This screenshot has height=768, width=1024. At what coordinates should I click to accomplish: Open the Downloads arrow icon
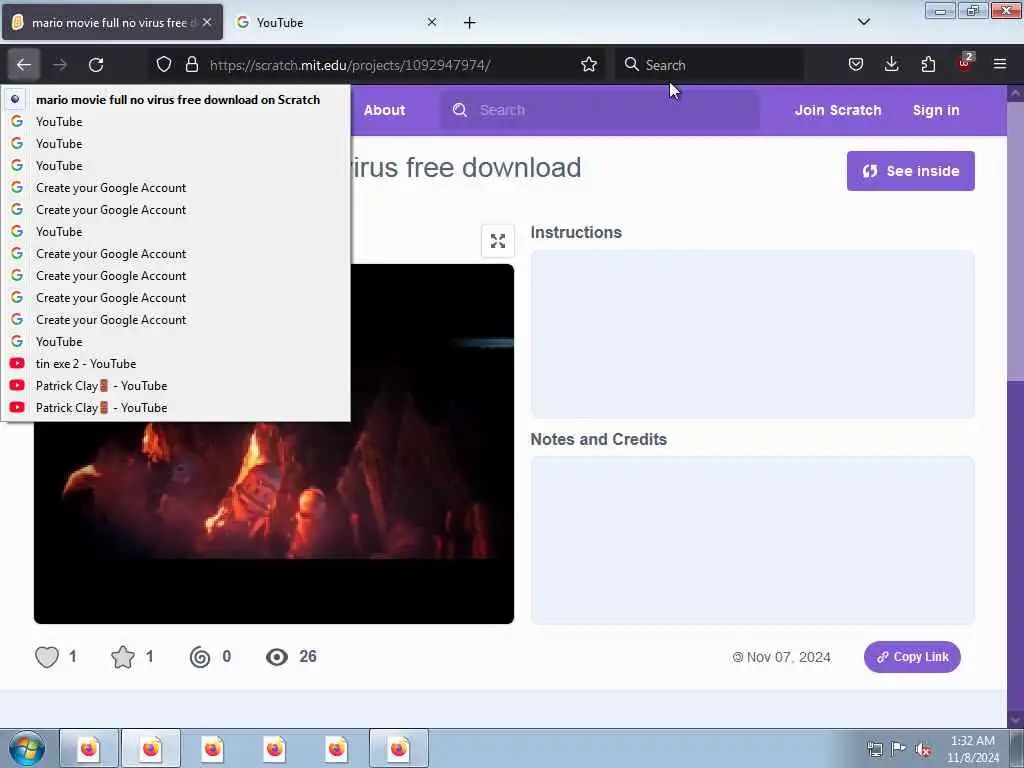[x=891, y=65]
